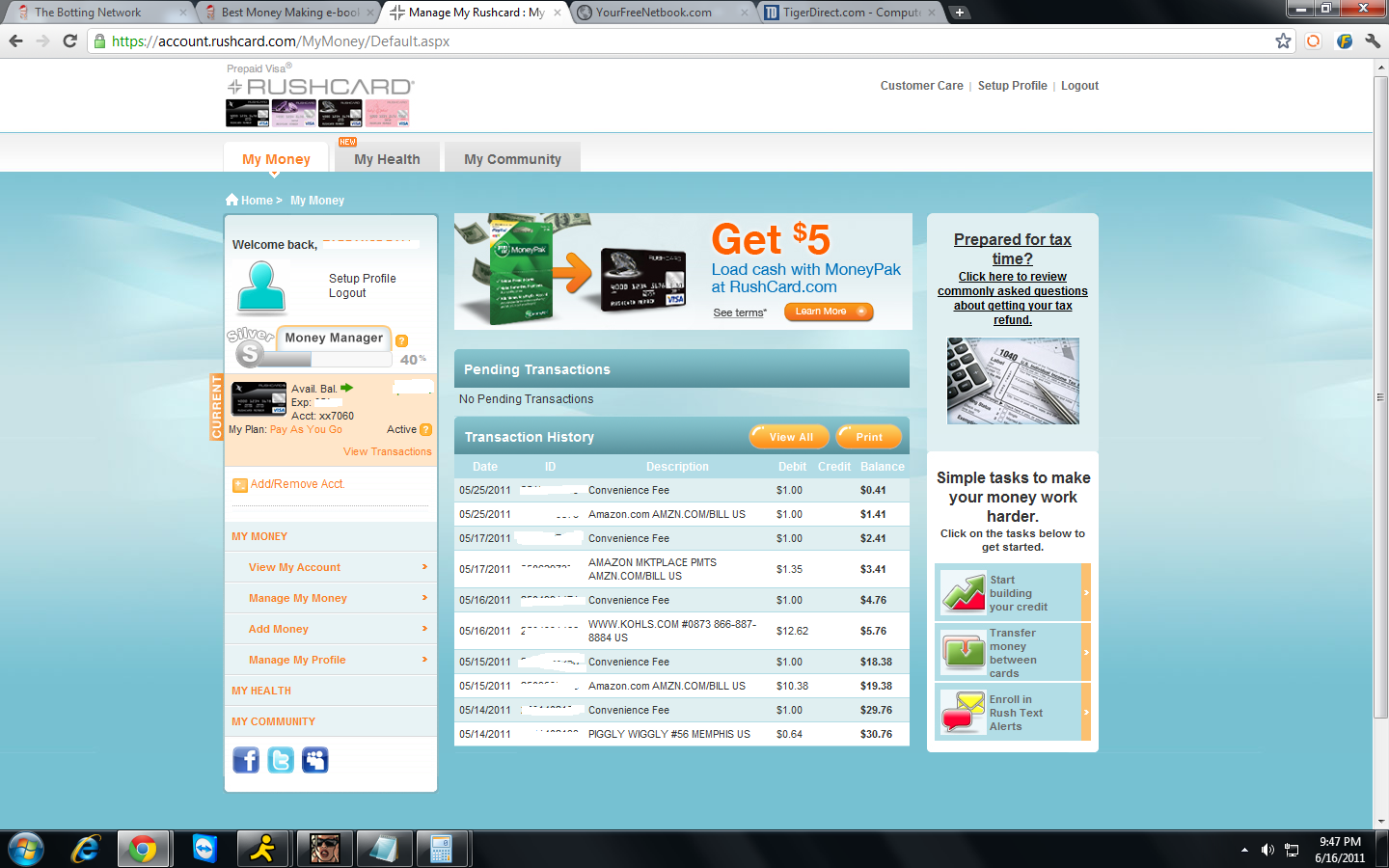Click the tax forms calculator thumbnail

(1013, 381)
